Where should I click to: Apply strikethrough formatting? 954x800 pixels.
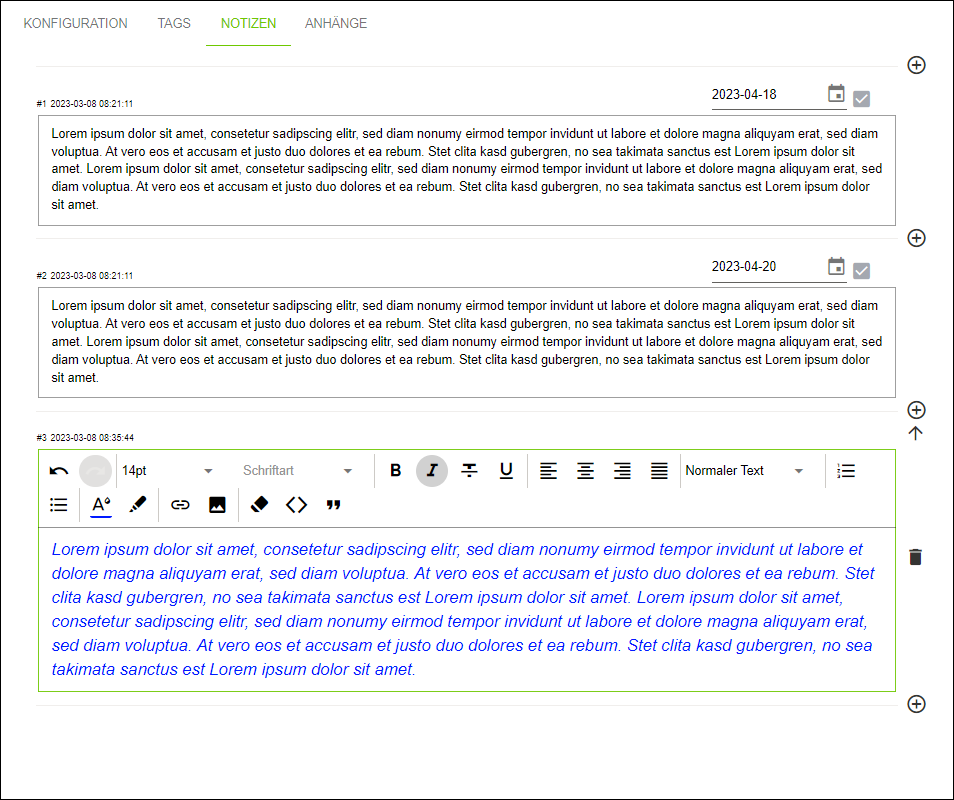[469, 470]
